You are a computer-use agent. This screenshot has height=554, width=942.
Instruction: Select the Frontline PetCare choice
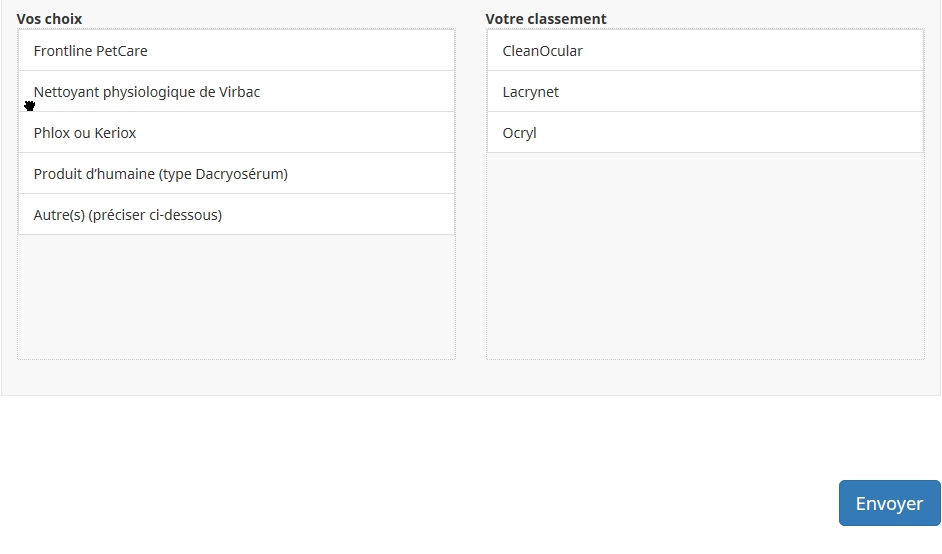236,51
